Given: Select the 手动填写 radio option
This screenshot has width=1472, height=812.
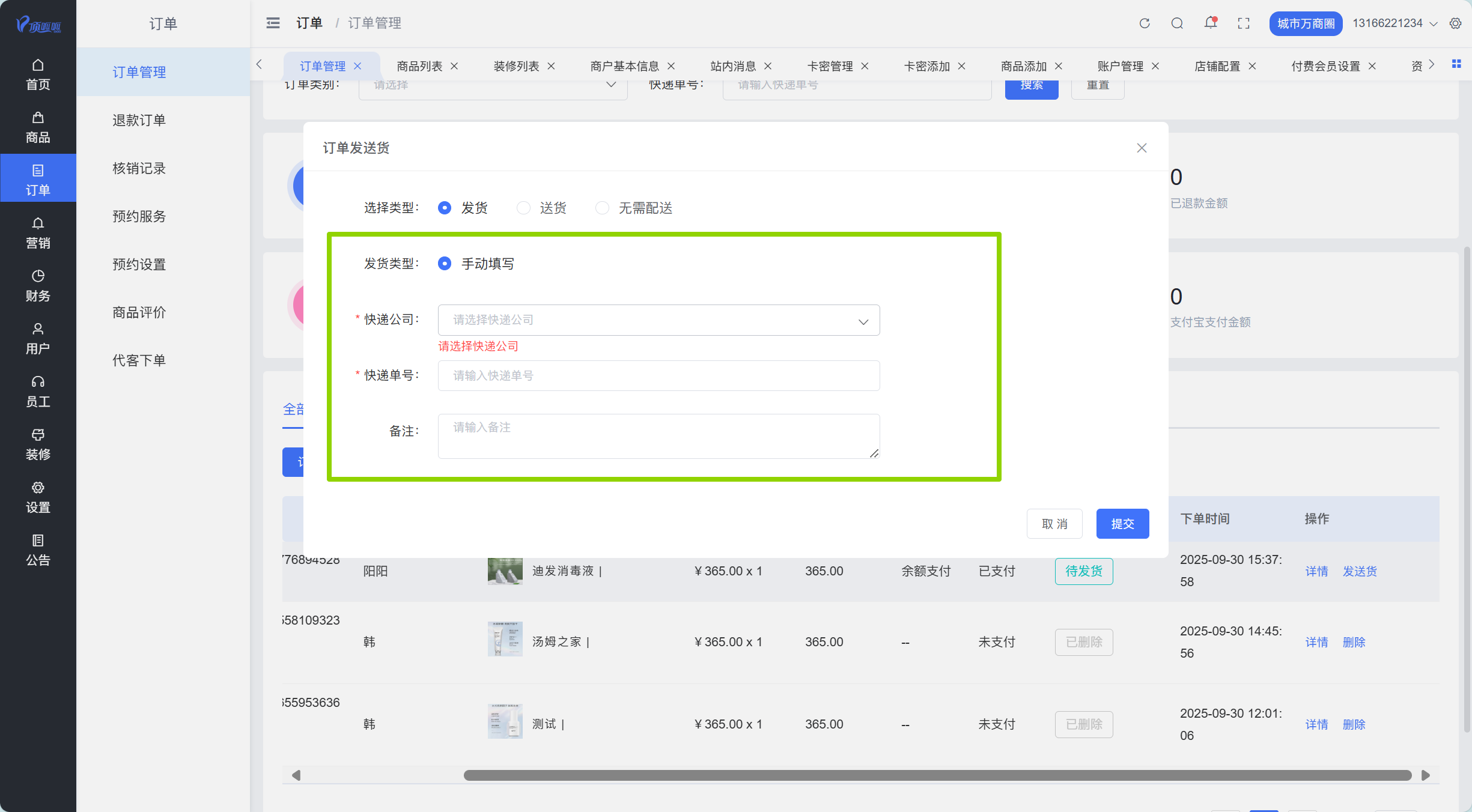Looking at the screenshot, I should pyautogui.click(x=445, y=264).
